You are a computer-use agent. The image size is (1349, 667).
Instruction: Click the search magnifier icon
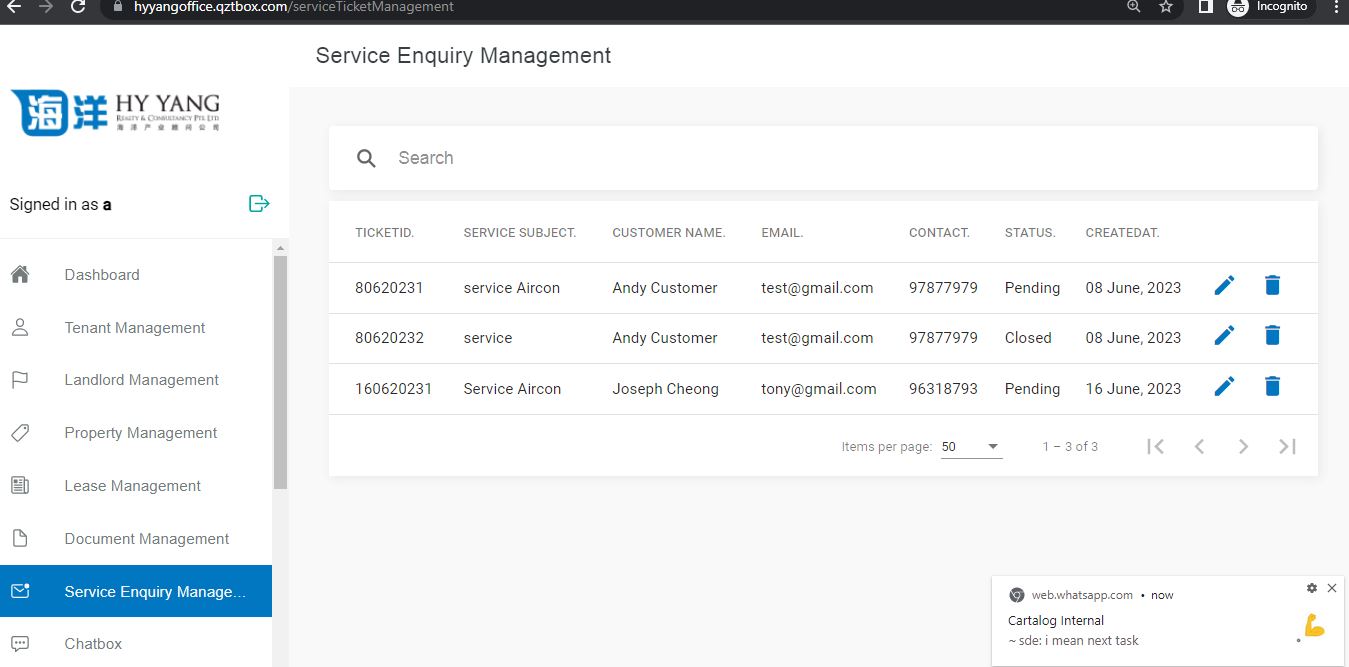point(367,158)
